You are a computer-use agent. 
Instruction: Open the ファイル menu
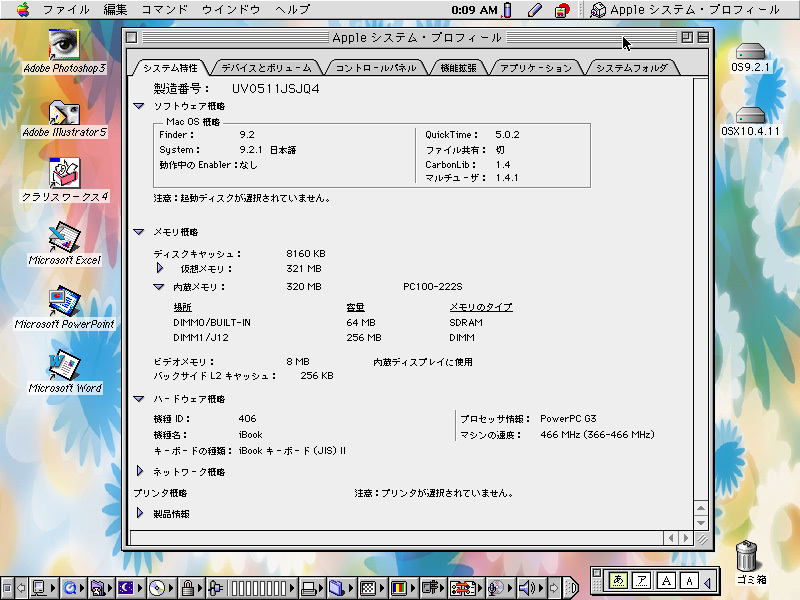click(66, 9)
